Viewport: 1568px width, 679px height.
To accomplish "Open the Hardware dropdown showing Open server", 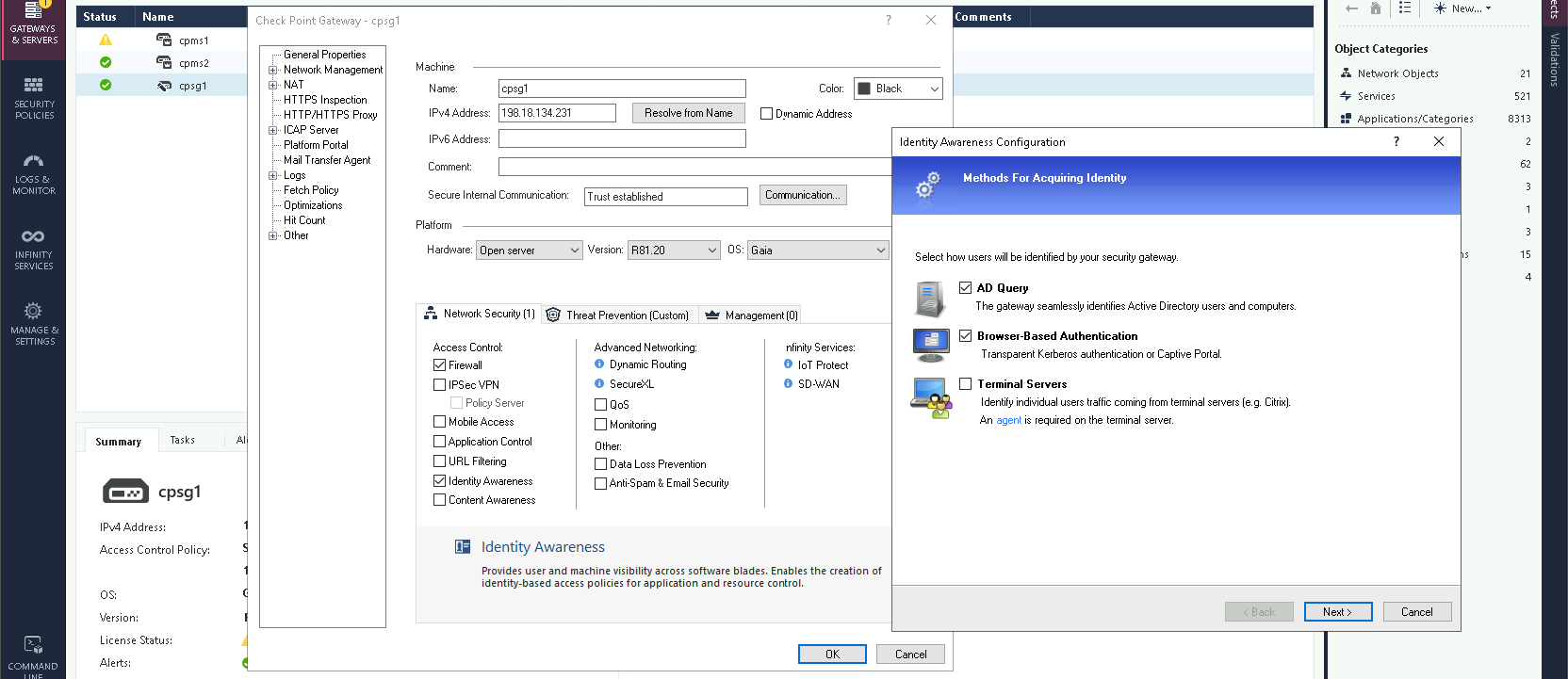I will point(530,251).
